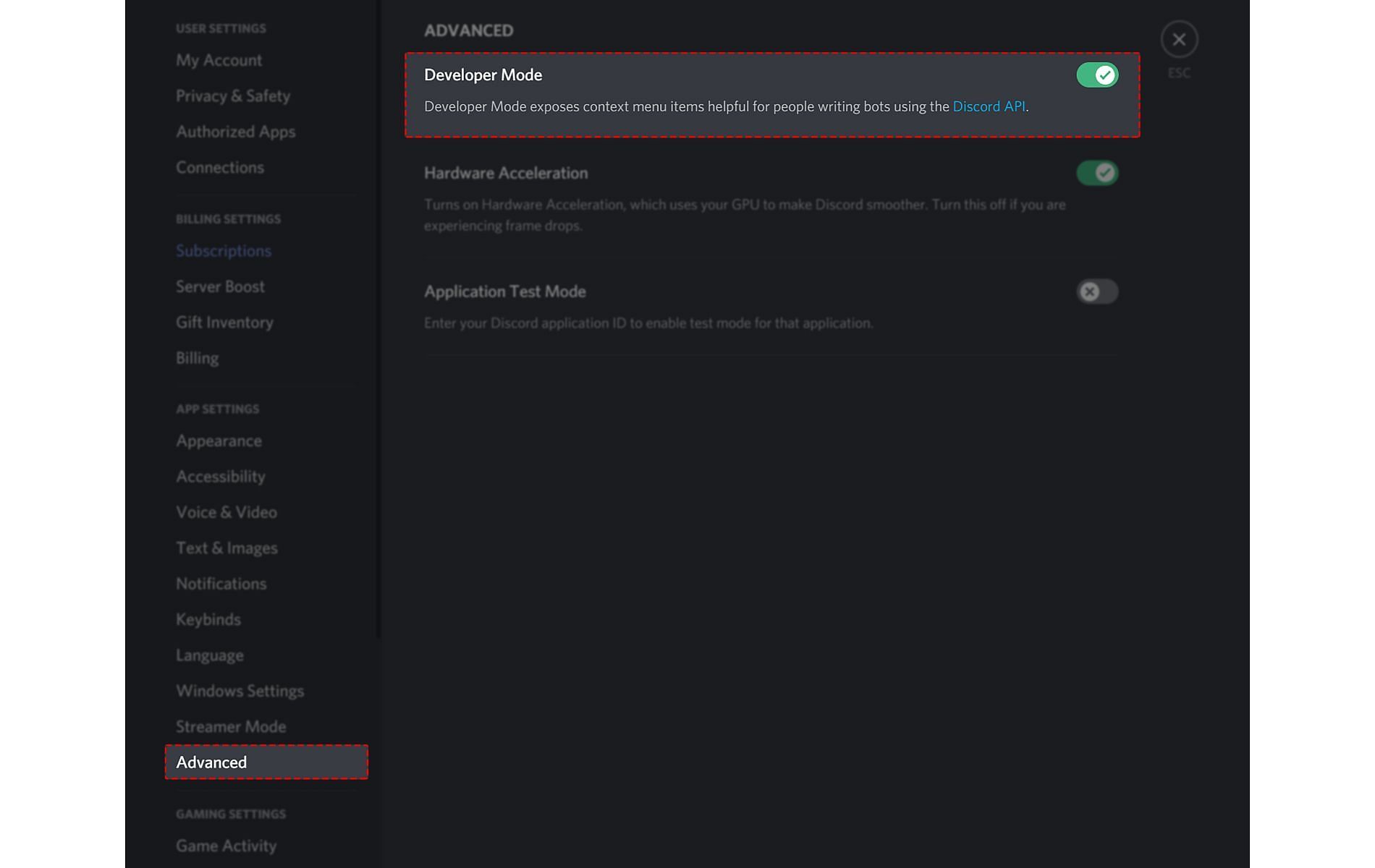Open Privacy & Safety settings
1375x868 pixels.
(x=232, y=96)
